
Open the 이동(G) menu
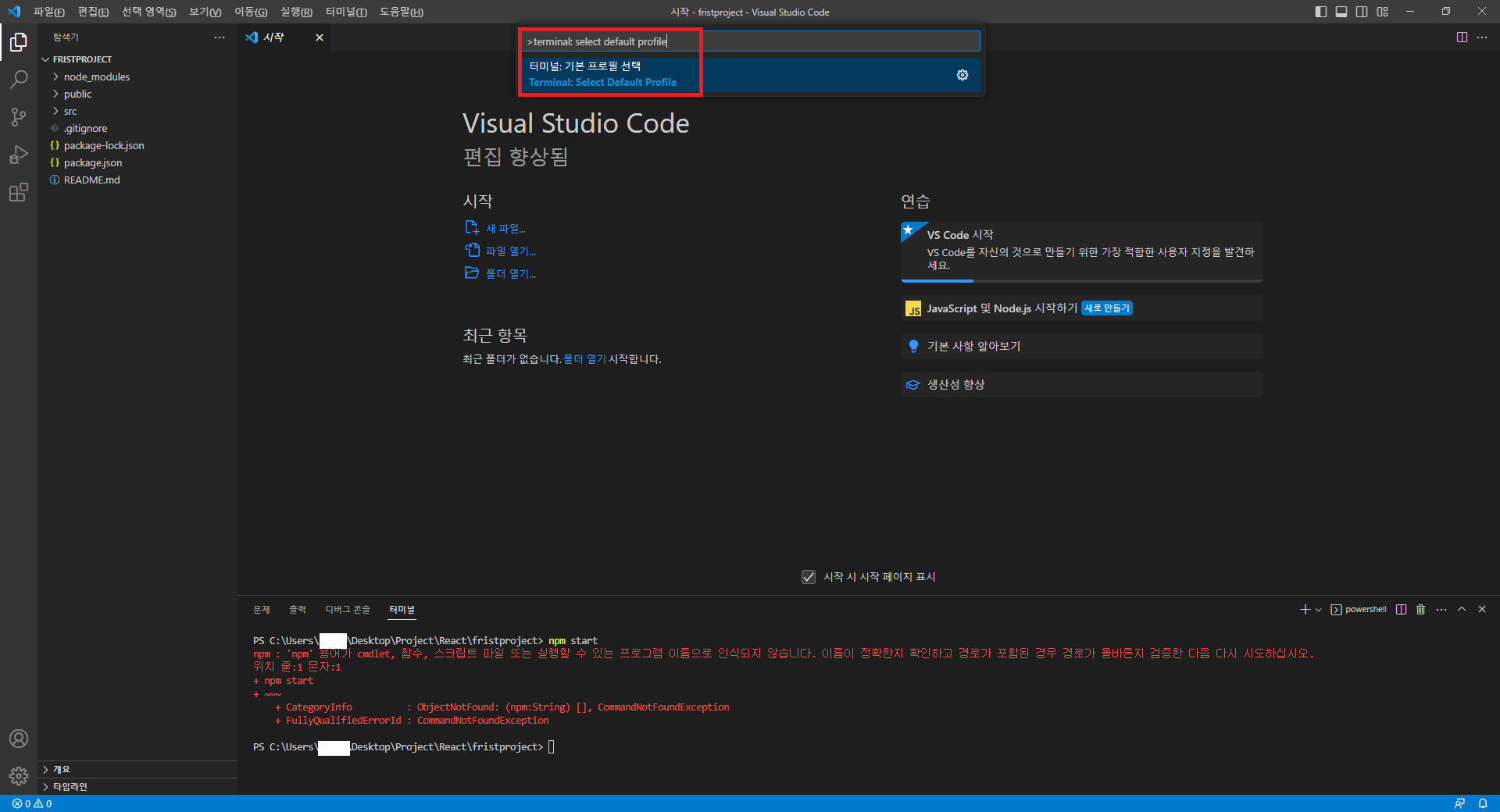coord(251,12)
